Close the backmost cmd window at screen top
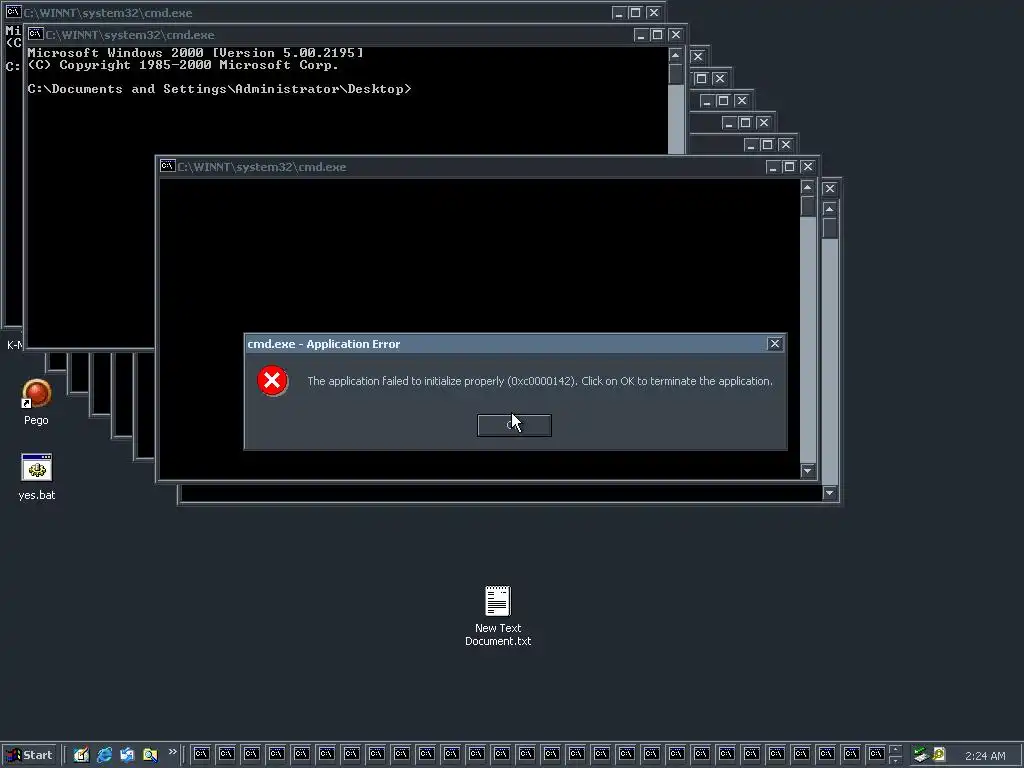The image size is (1024, 768). tap(653, 12)
